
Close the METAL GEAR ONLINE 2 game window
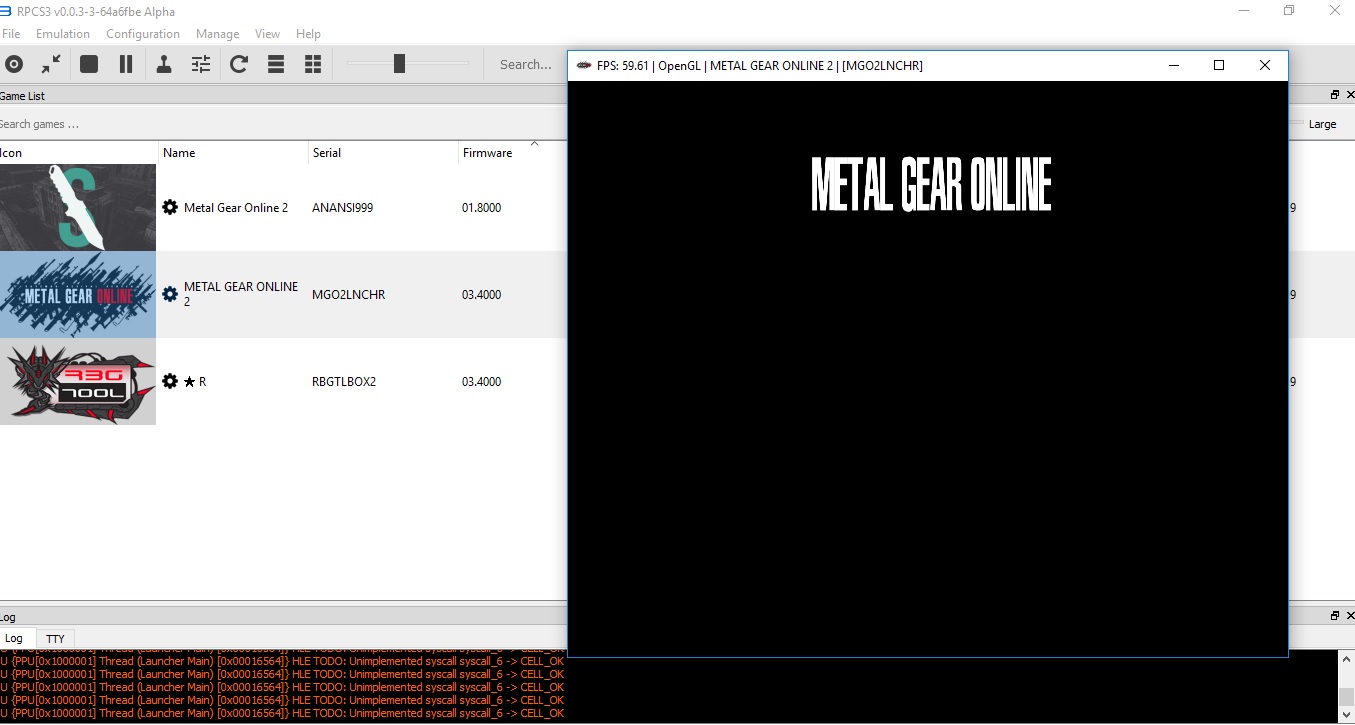(x=1265, y=65)
